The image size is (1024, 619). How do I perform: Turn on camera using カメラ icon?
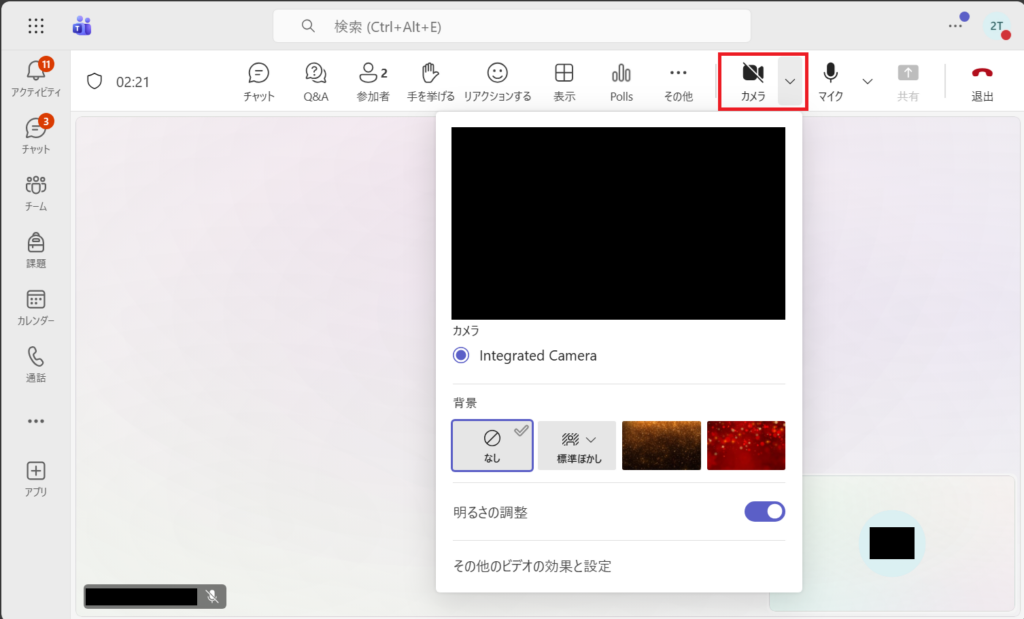(752, 80)
